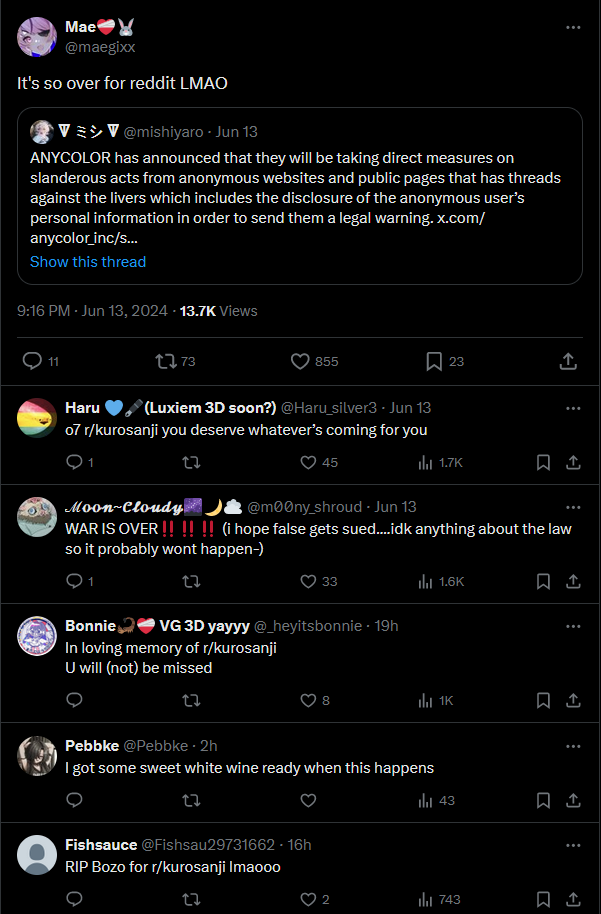Like Pebbke's reply

[308, 800]
